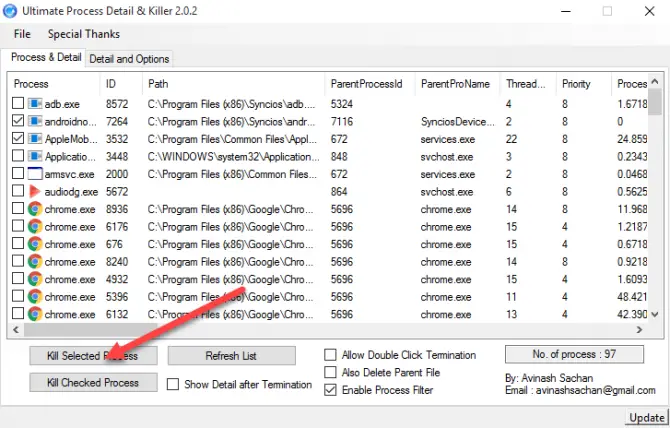Click Chrome icon for process ID 676
Screen dimensions: 670x428
pyautogui.click(x=35, y=244)
